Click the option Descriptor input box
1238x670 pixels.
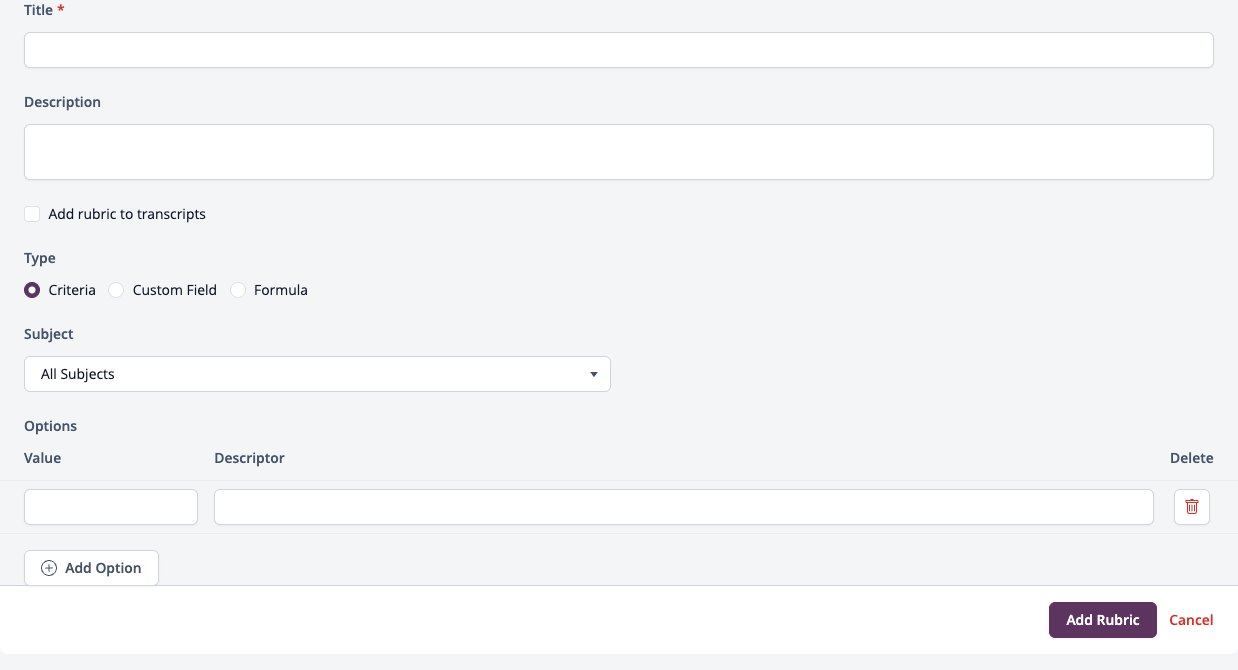tap(684, 507)
